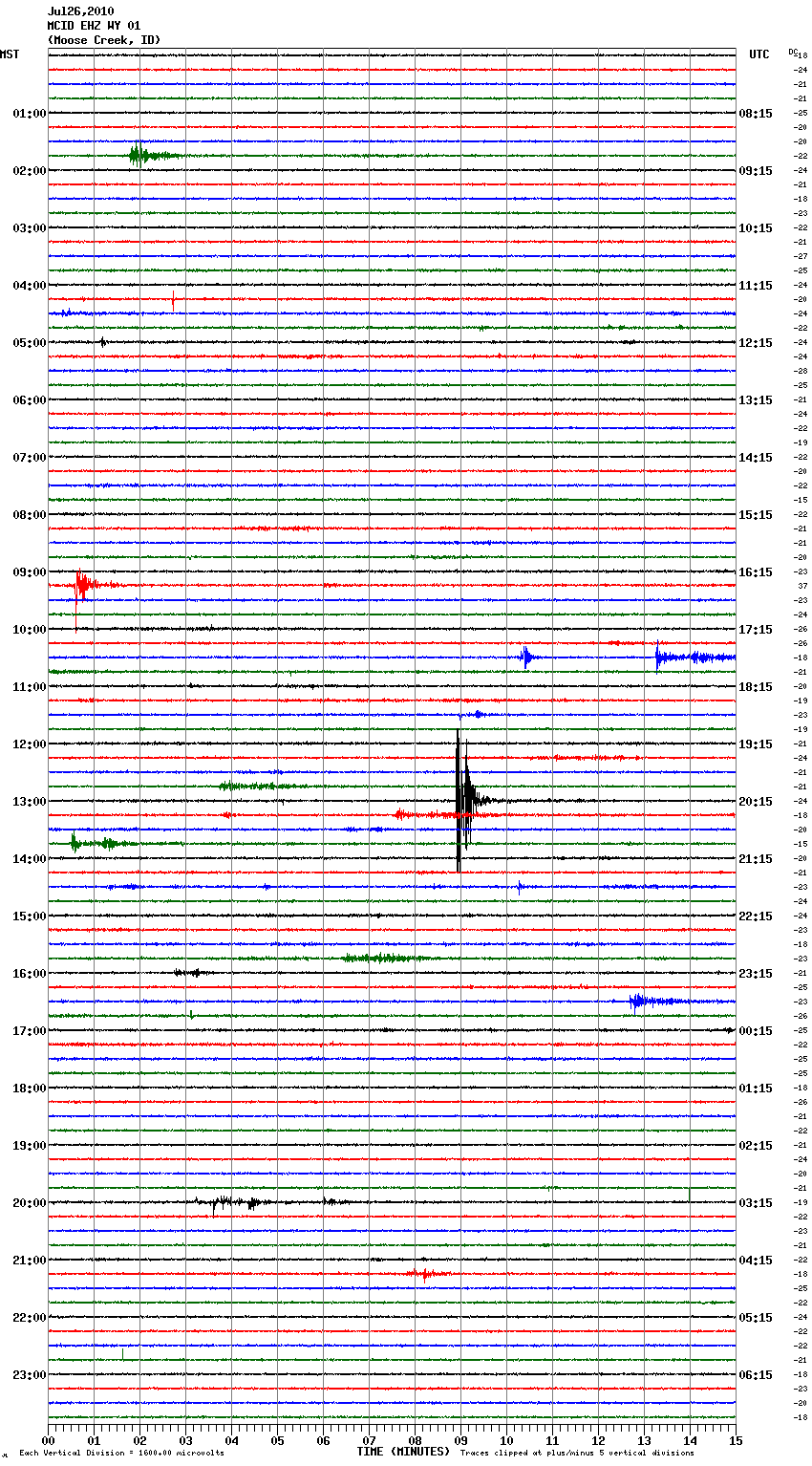812x1466 pixels.
Task: Click minute 05 on the bottom axis
Action: tap(277, 1440)
